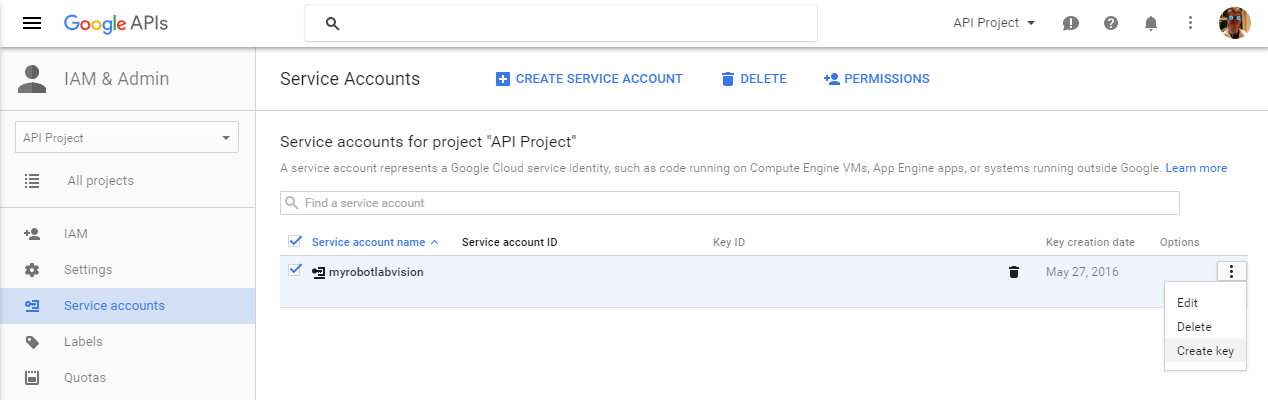
Task: Click the Labels tag icon
Action: (x=32, y=342)
